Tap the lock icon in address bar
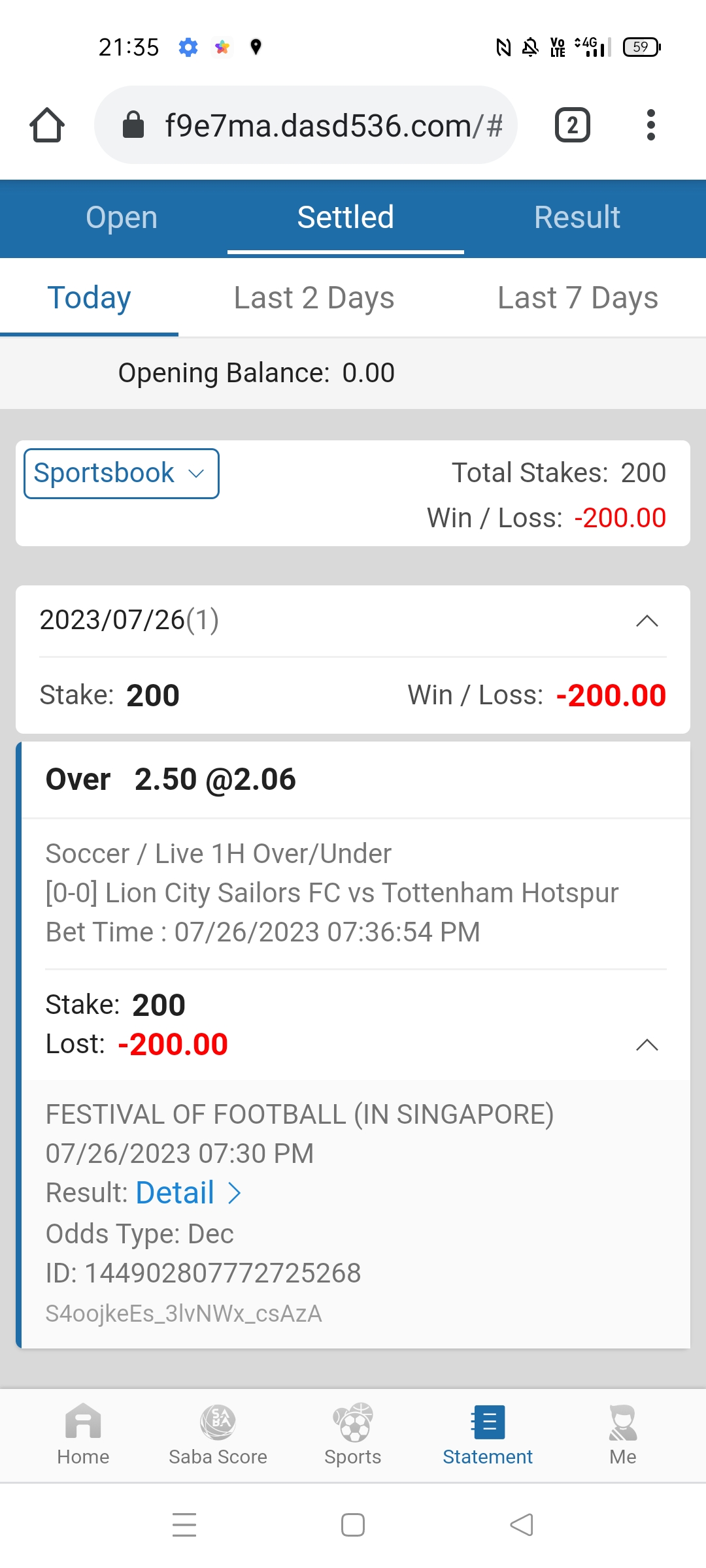Viewport: 706px width, 1568px height. pos(133,125)
